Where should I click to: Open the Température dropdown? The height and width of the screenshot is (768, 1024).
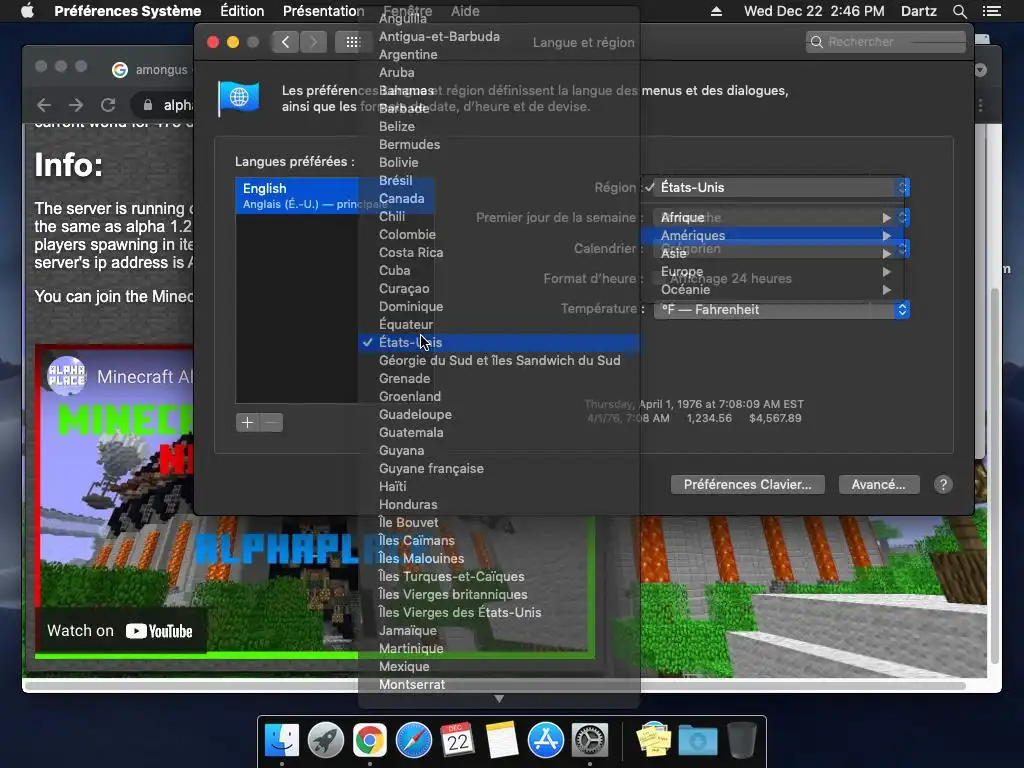pos(781,310)
